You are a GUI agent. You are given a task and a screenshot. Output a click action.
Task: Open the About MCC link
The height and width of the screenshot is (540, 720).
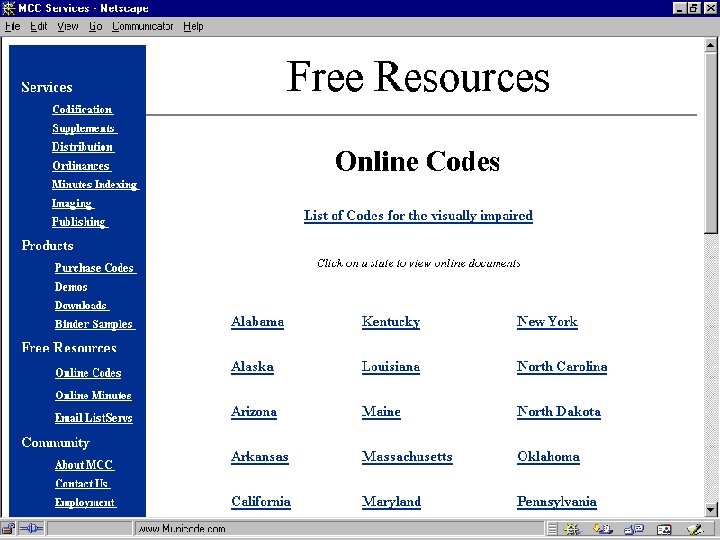point(84,465)
